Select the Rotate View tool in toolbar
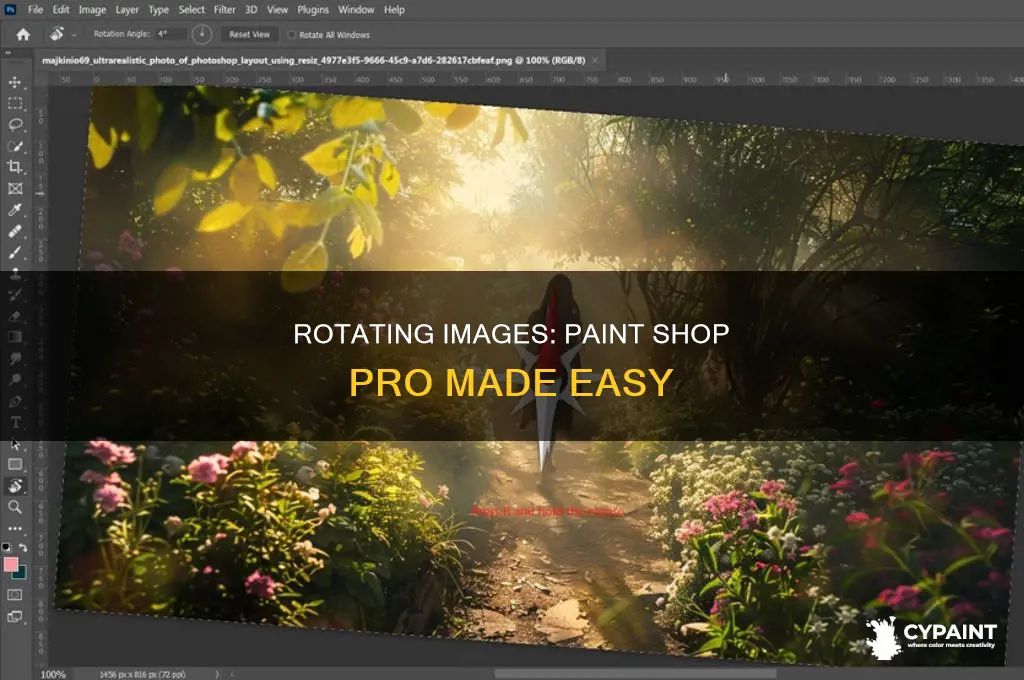 point(14,485)
